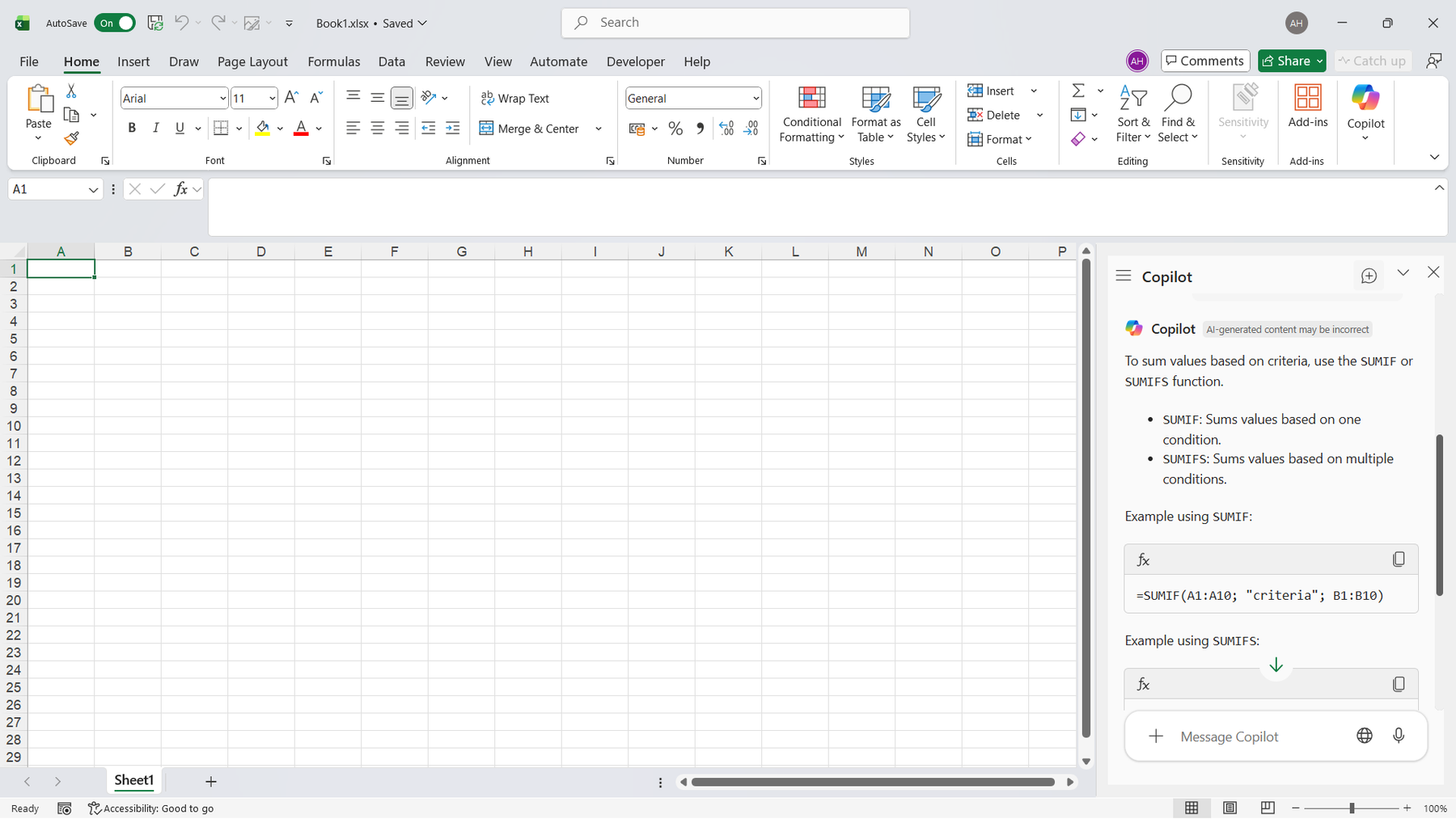This screenshot has width=1456, height=819.
Task: Open the Formulas ribbon tab
Action: pos(333,61)
